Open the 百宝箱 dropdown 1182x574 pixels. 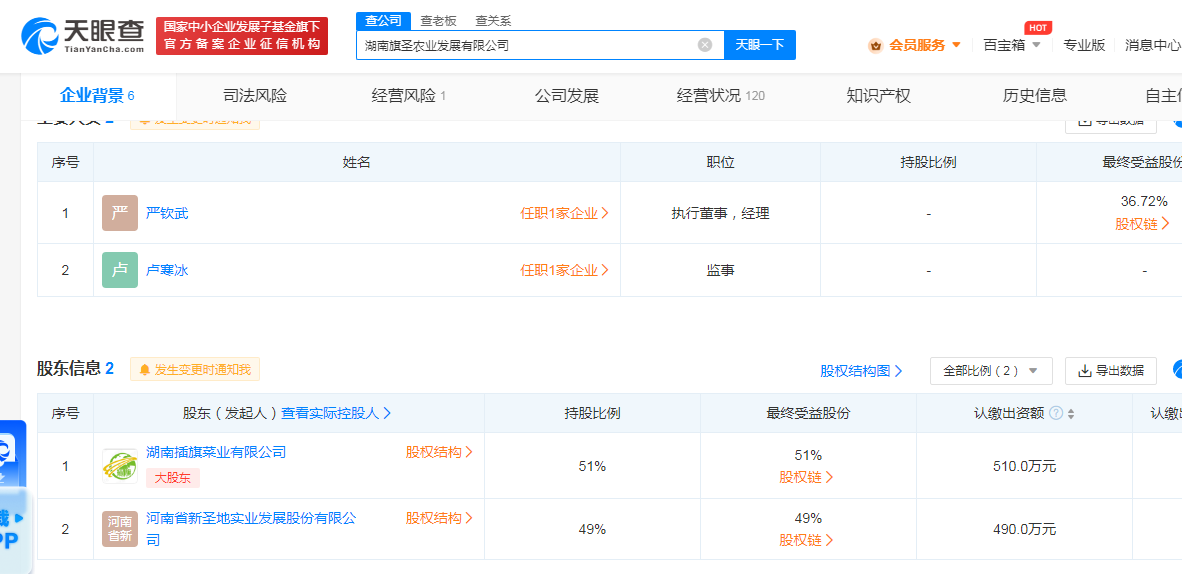click(1012, 45)
